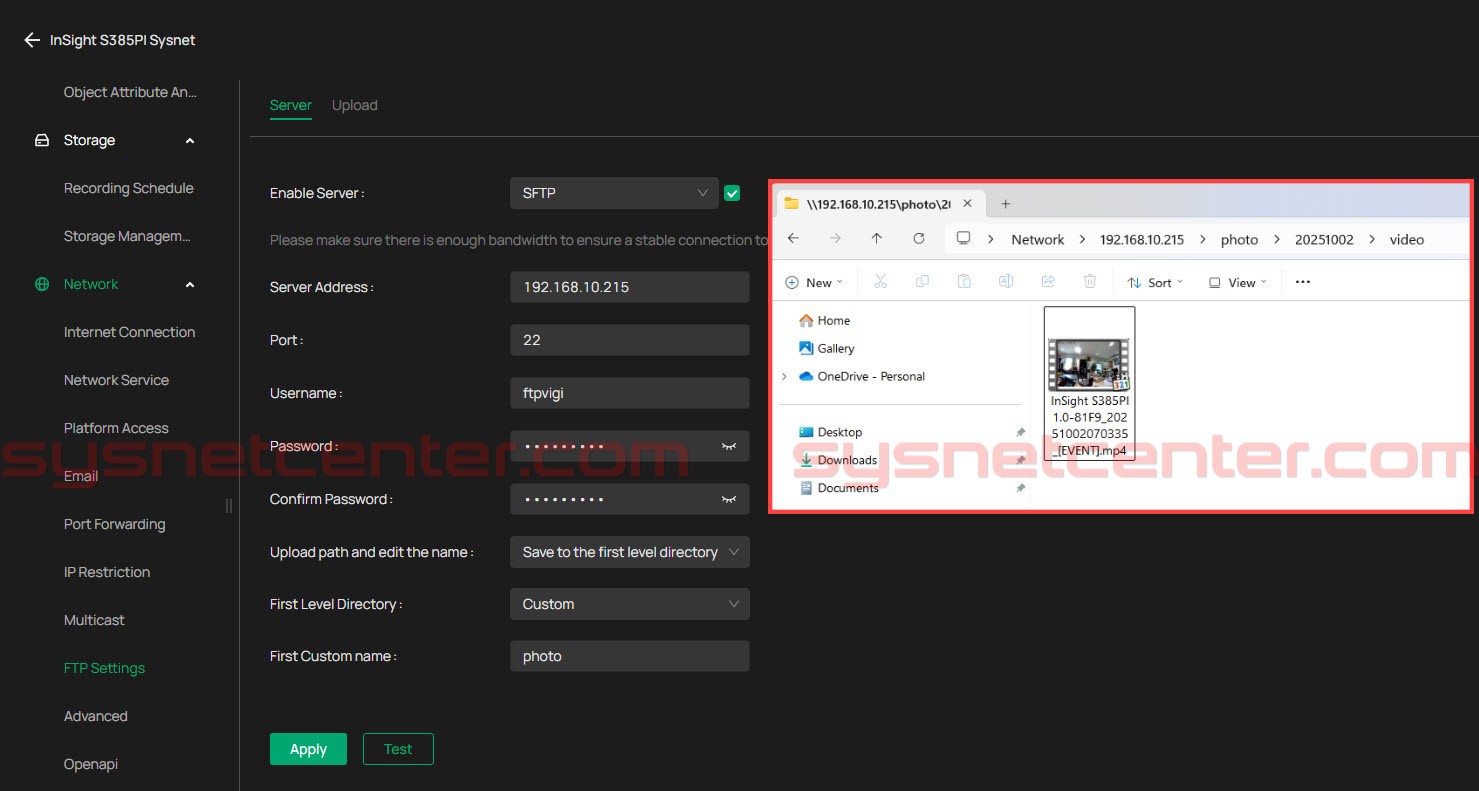Click the cut scissors icon in Explorer toolbar
Screen dimensions: 1479x791
click(x=880, y=282)
